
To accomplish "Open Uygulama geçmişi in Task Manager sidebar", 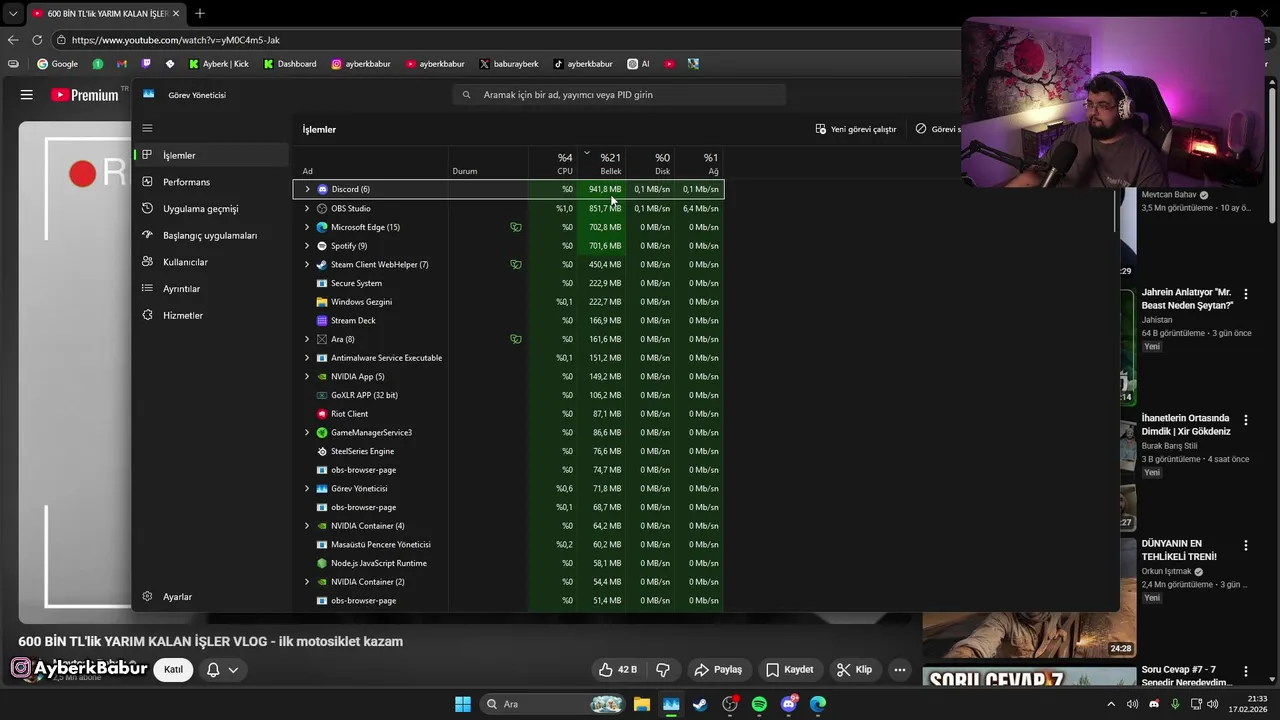I will [x=211, y=209].
